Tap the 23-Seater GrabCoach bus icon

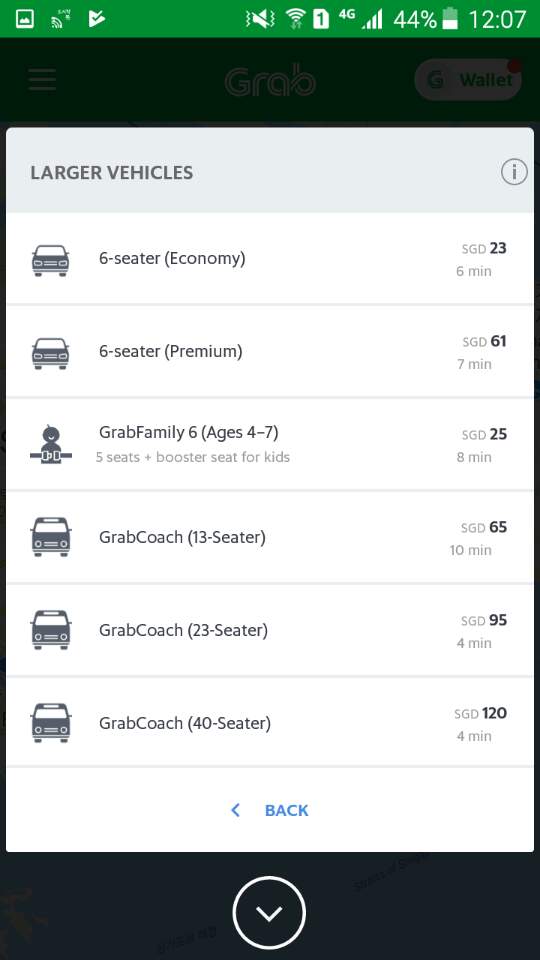51,630
